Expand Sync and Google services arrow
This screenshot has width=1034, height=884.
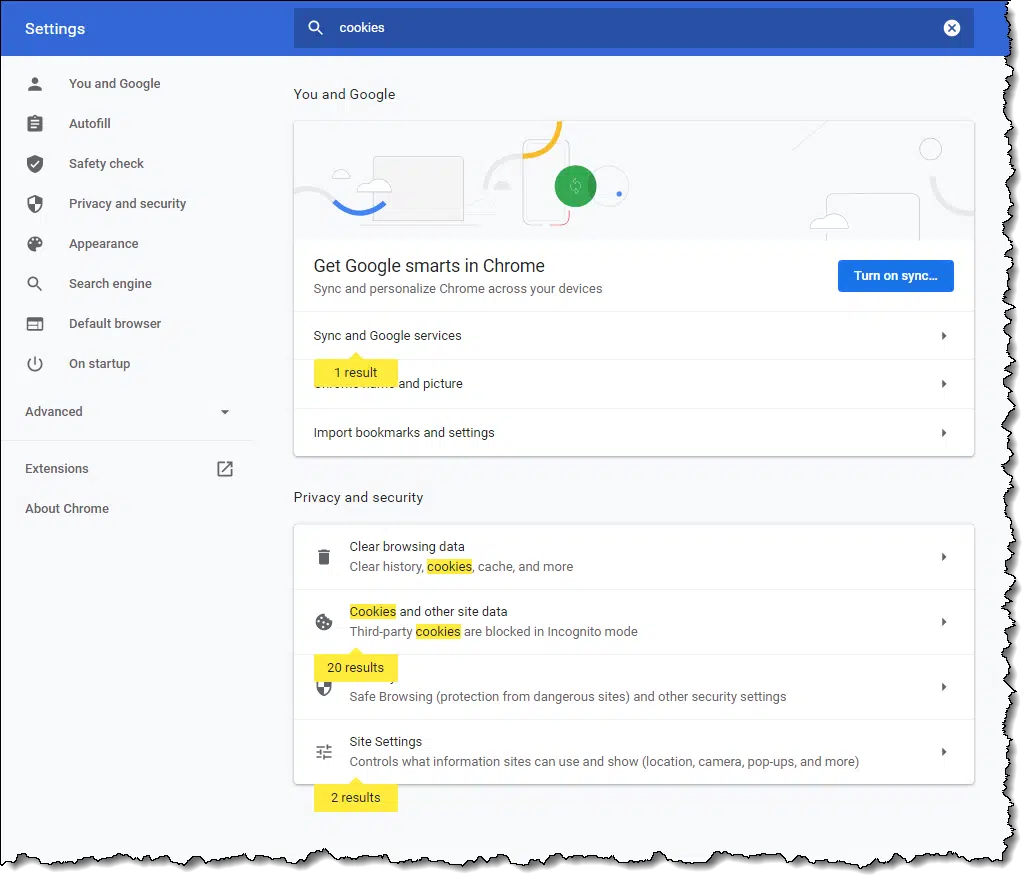coord(944,336)
